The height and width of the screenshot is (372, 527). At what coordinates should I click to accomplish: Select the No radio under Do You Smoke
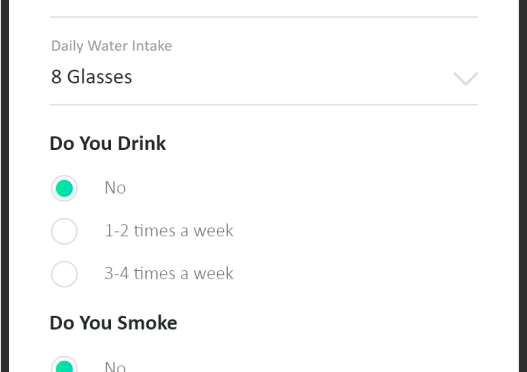pos(64,364)
